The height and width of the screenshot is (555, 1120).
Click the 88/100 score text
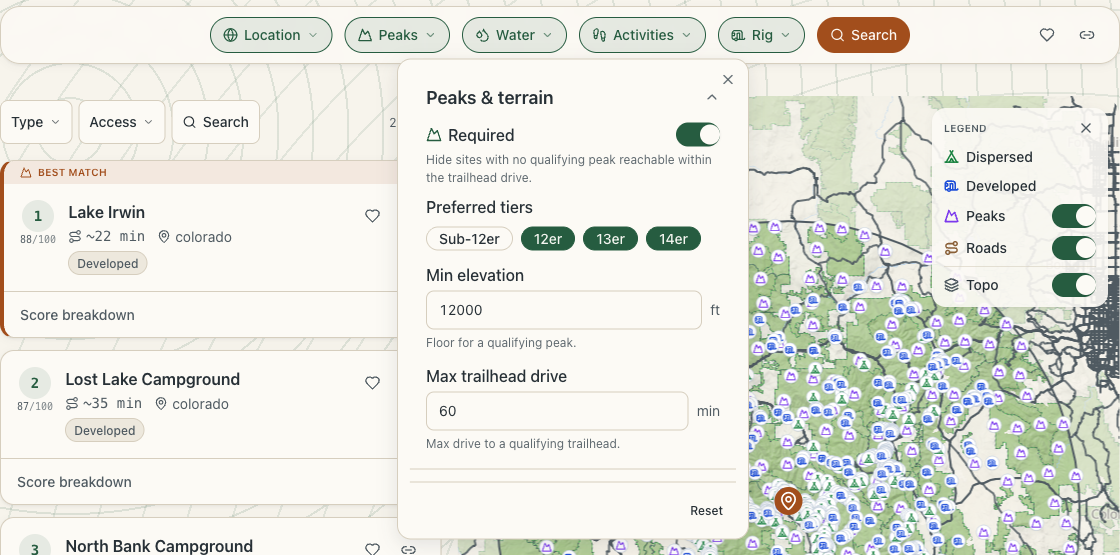(x=38, y=240)
